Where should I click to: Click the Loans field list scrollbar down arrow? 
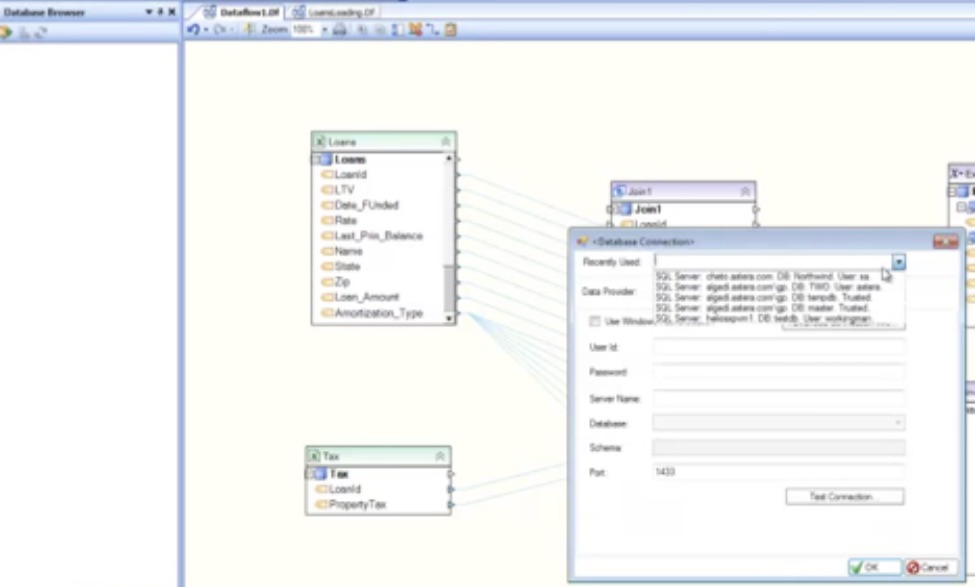click(x=449, y=318)
